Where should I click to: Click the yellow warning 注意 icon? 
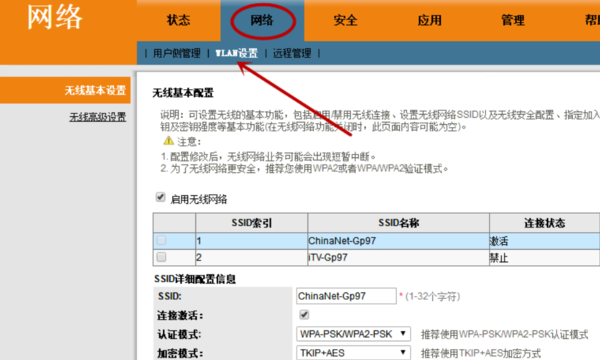pyautogui.click(x=168, y=141)
